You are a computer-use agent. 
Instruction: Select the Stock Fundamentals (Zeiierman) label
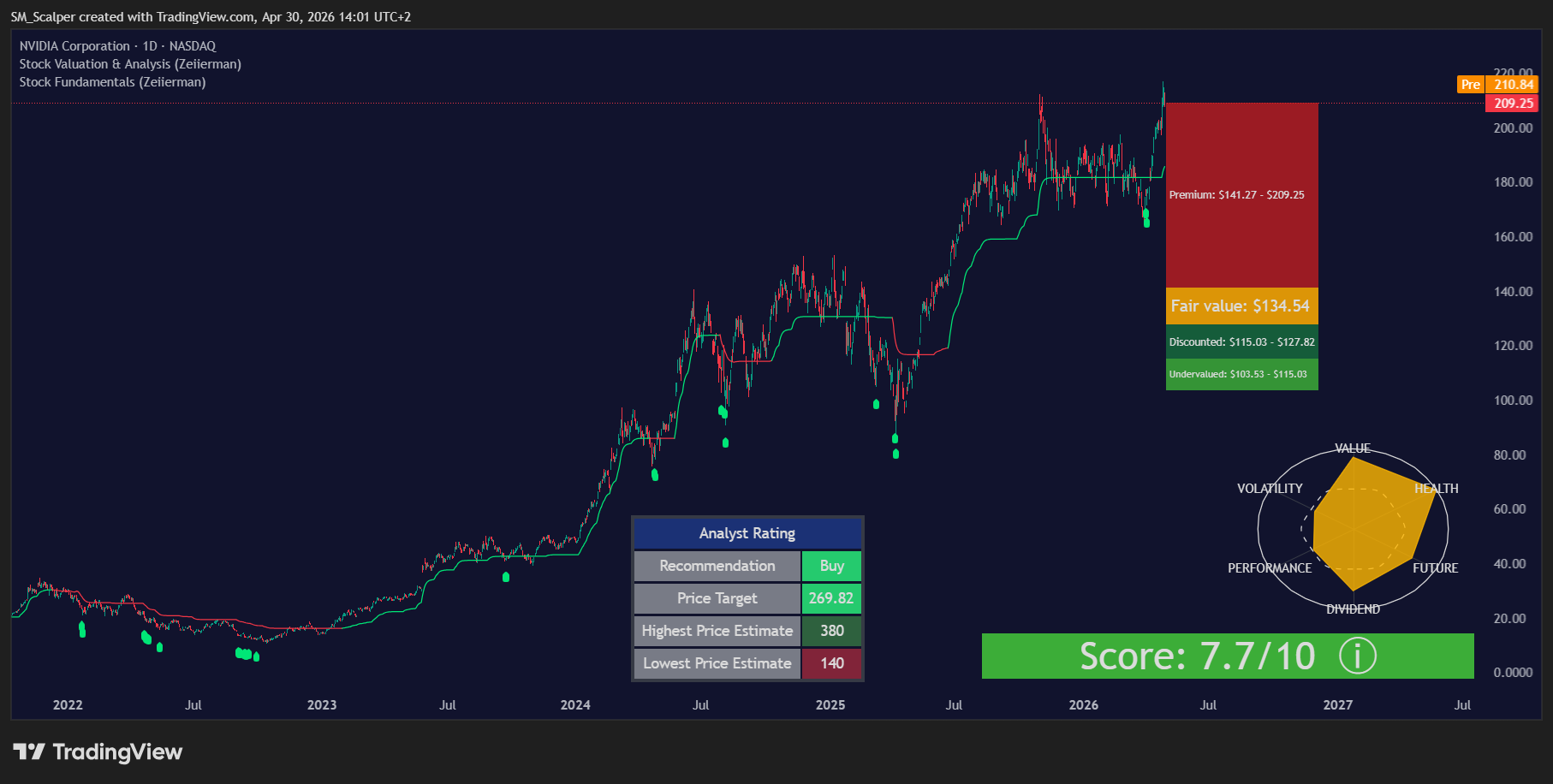[x=112, y=82]
